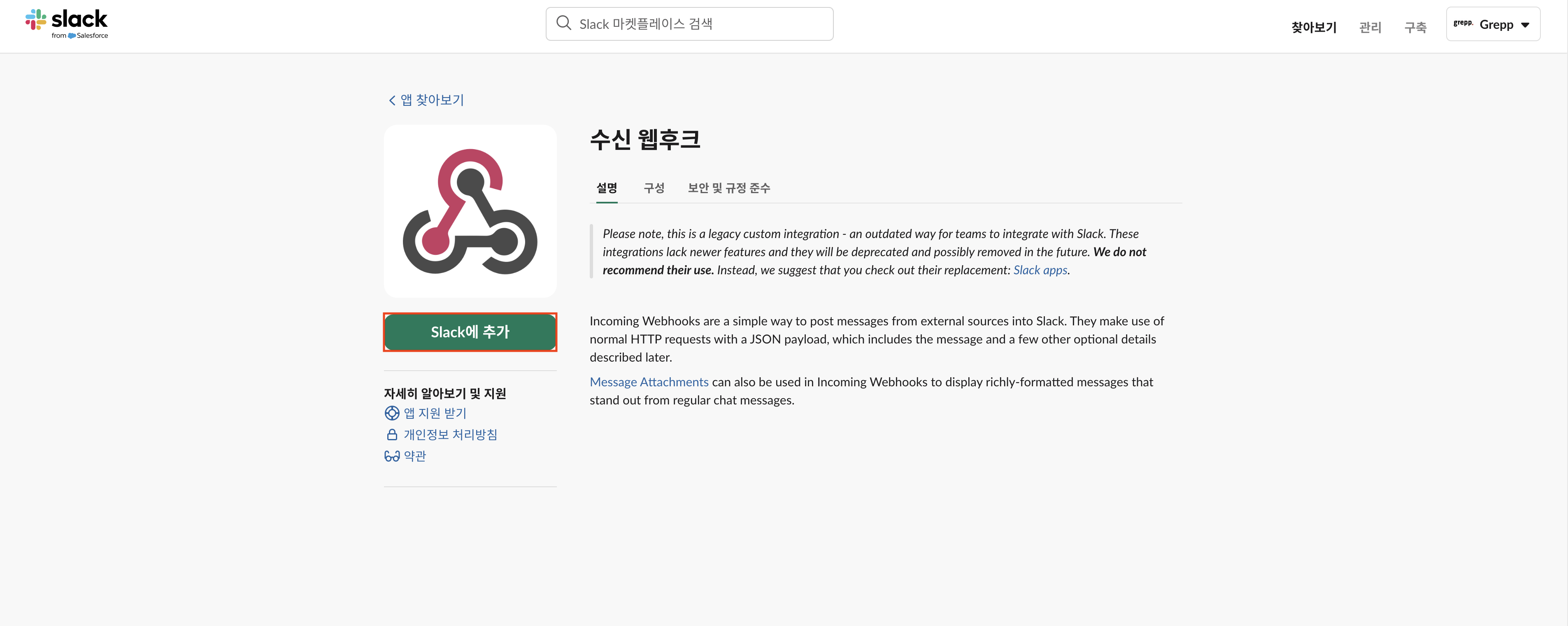This screenshot has width=1568, height=626.
Task: Select 찾아보기 in the top navigation
Action: tap(1314, 27)
